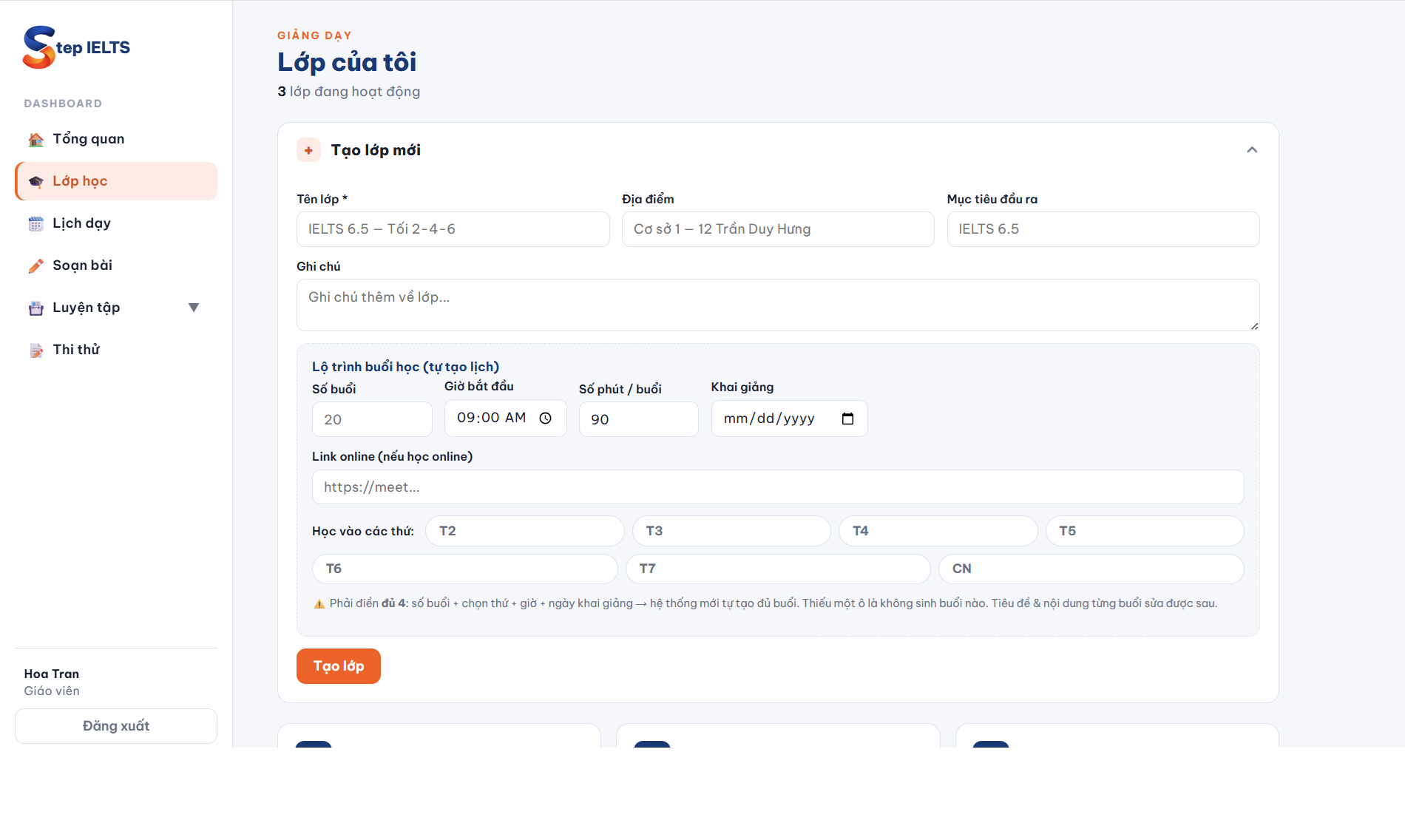Open Luyện tập menu item
This screenshot has height=840, width=1405.
click(x=116, y=308)
